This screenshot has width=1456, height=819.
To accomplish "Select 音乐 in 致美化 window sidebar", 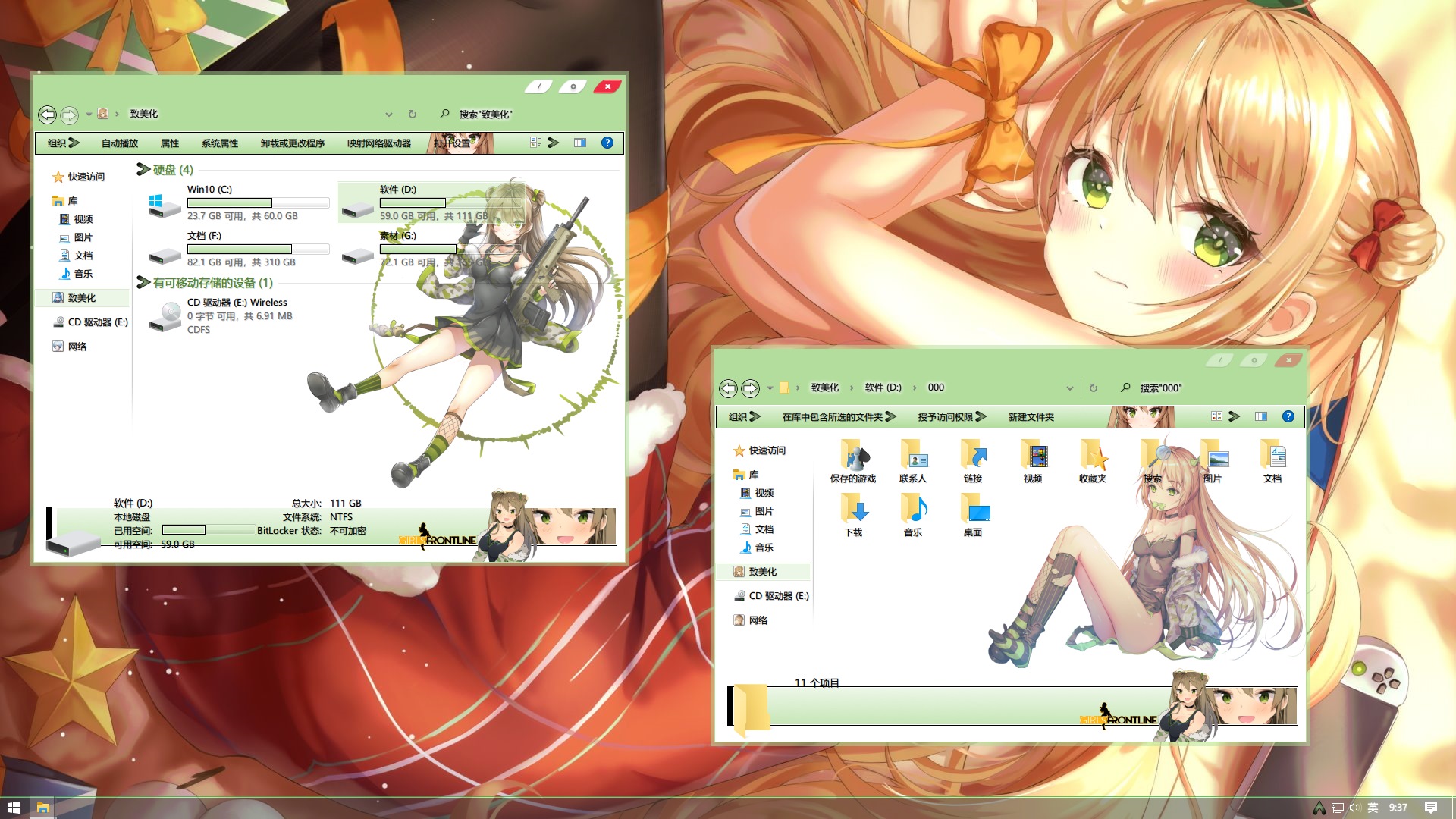I will 76,274.
